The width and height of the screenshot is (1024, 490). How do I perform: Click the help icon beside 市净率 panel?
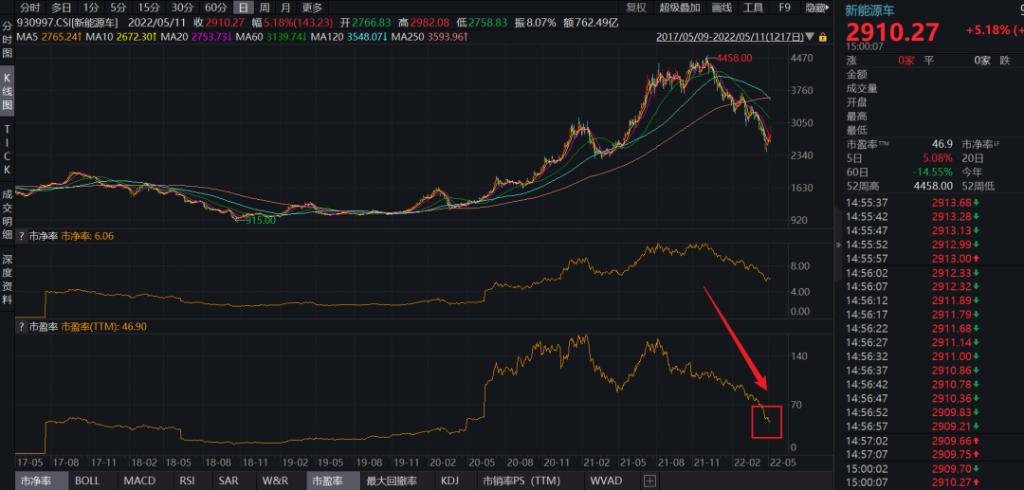tap(21, 237)
